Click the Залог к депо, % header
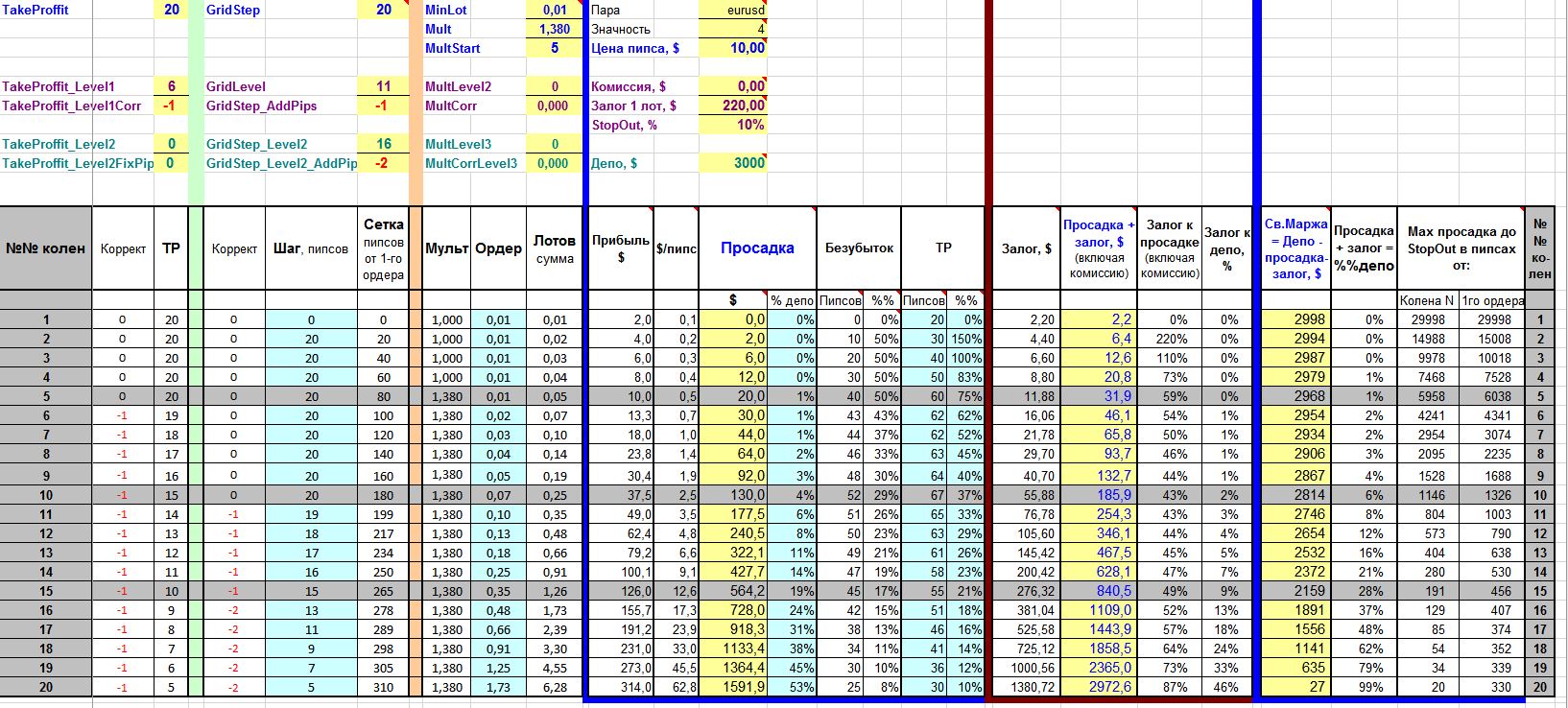The height and width of the screenshot is (708, 1568). 1227,248
